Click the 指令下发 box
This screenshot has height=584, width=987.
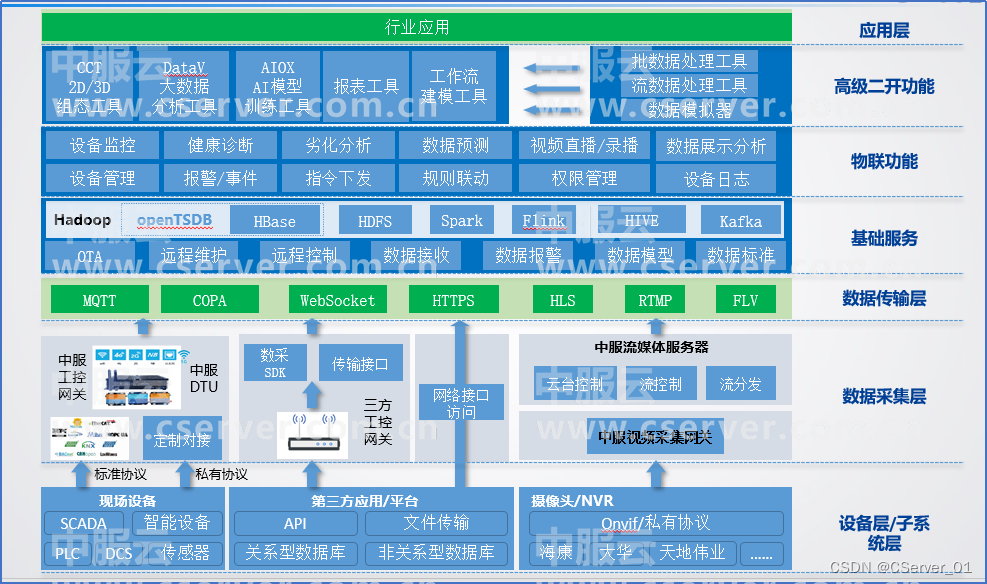338,178
